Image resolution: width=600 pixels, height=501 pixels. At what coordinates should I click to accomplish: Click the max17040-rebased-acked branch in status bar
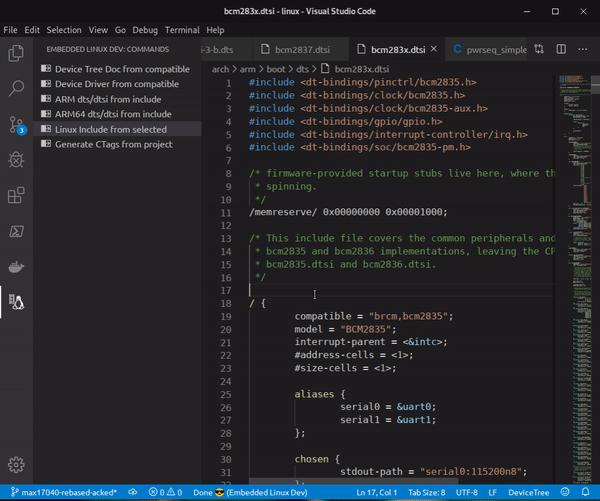point(64,493)
